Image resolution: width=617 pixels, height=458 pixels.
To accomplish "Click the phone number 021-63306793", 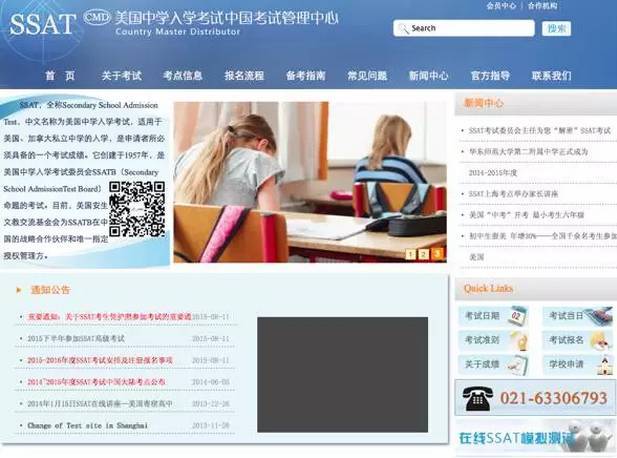I will coord(554,398).
